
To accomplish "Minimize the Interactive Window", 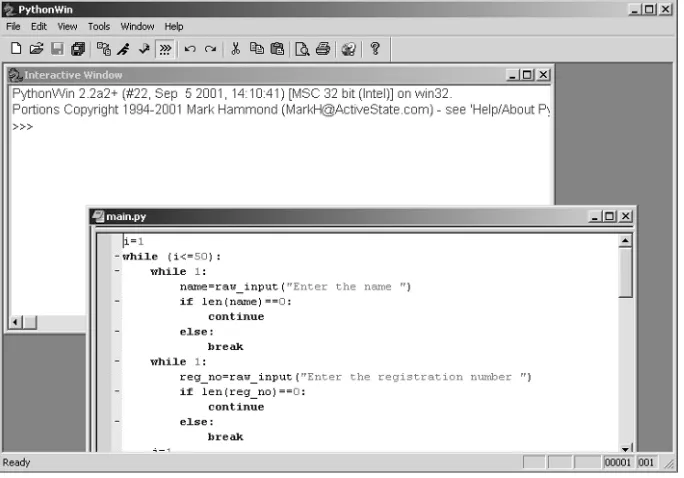I will [x=513, y=75].
